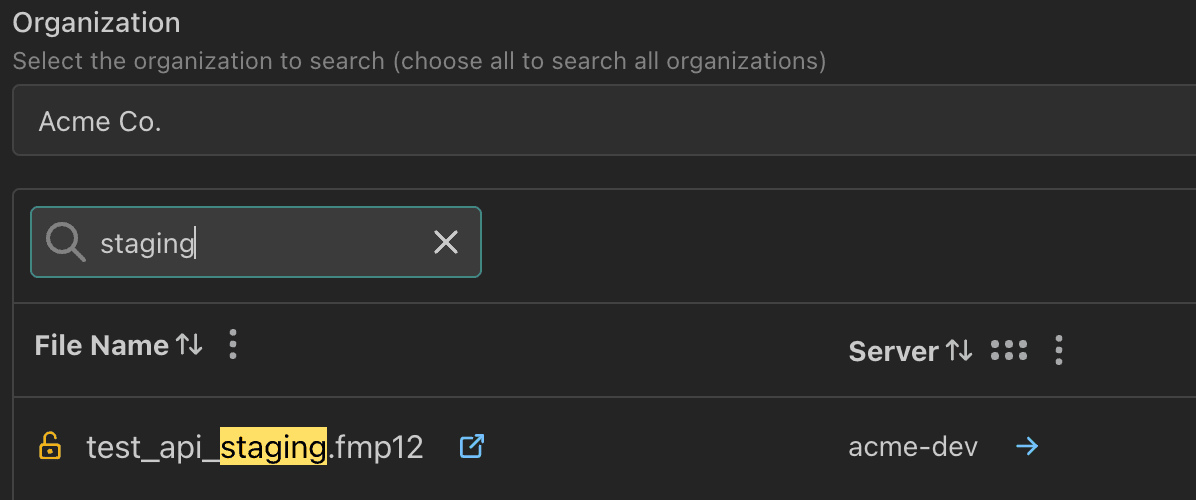This screenshot has height=500, width=1196.
Task: Open File Name column options menu
Action: click(233, 346)
